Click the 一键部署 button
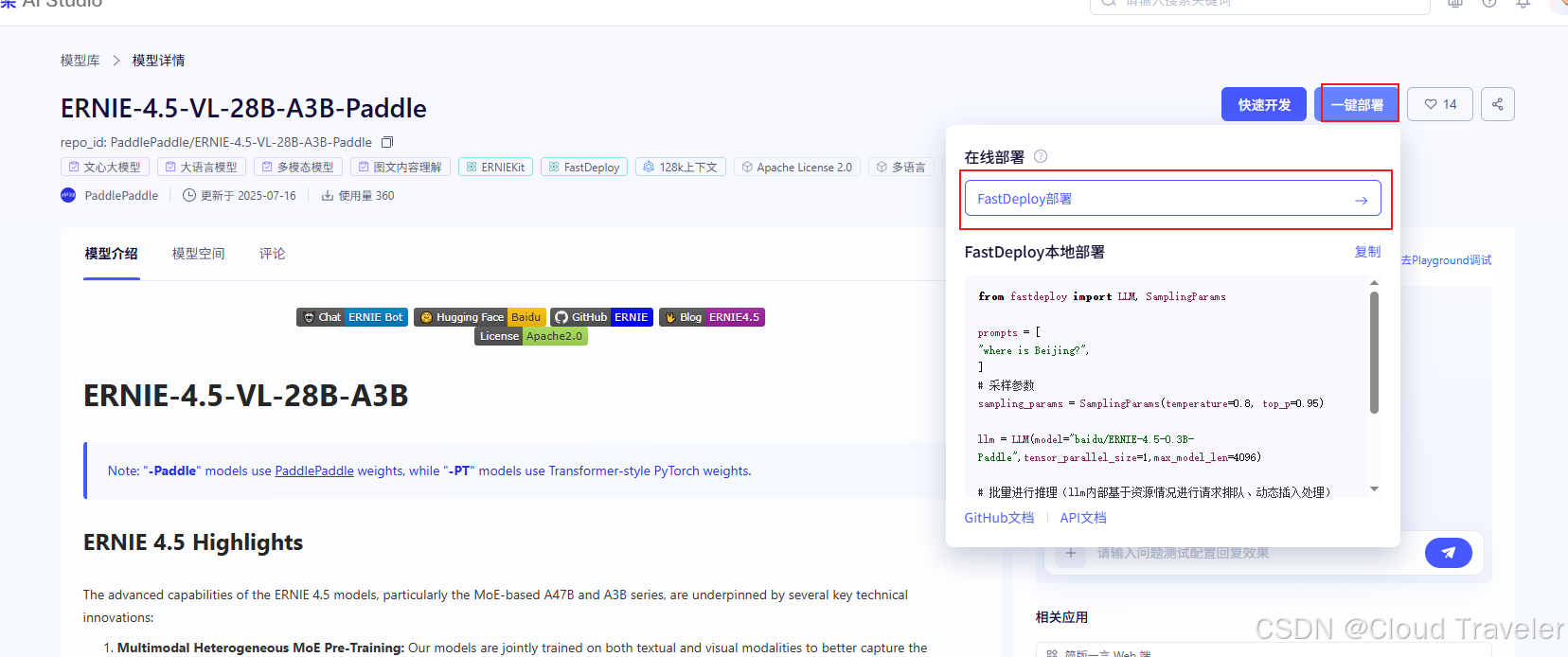This screenshot has height=657, width=1568. tap(1357, 104)
